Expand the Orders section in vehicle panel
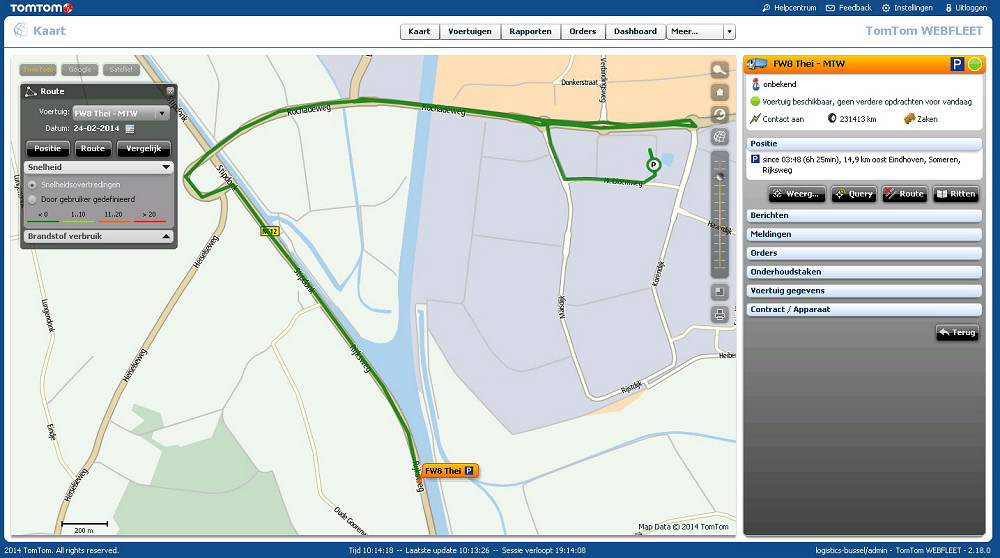The height and width of the screenshot is (558, 1000). click(864, 253)
